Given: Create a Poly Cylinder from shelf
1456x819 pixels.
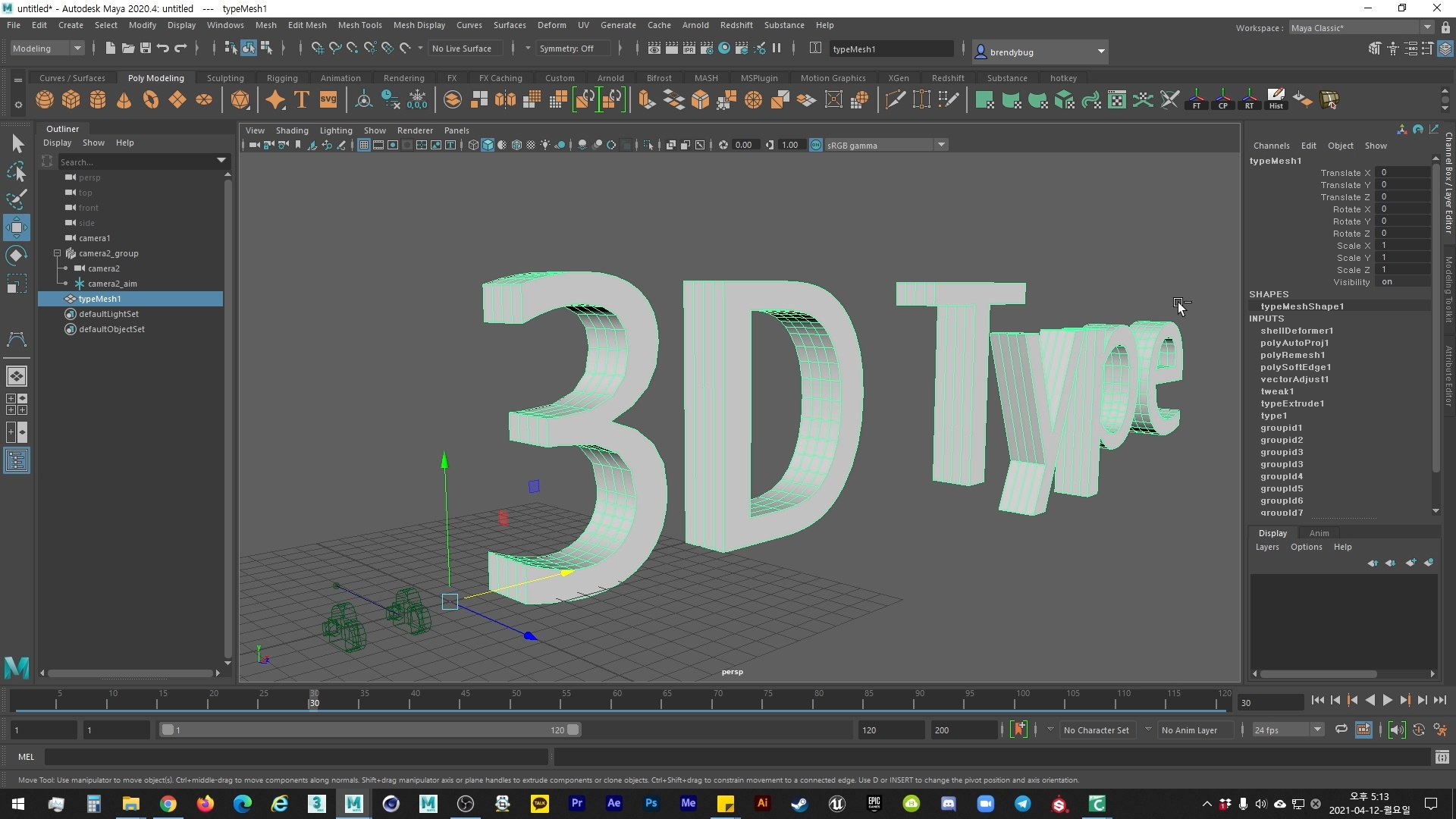Looking at the screenshot, I should click(98, 100).
